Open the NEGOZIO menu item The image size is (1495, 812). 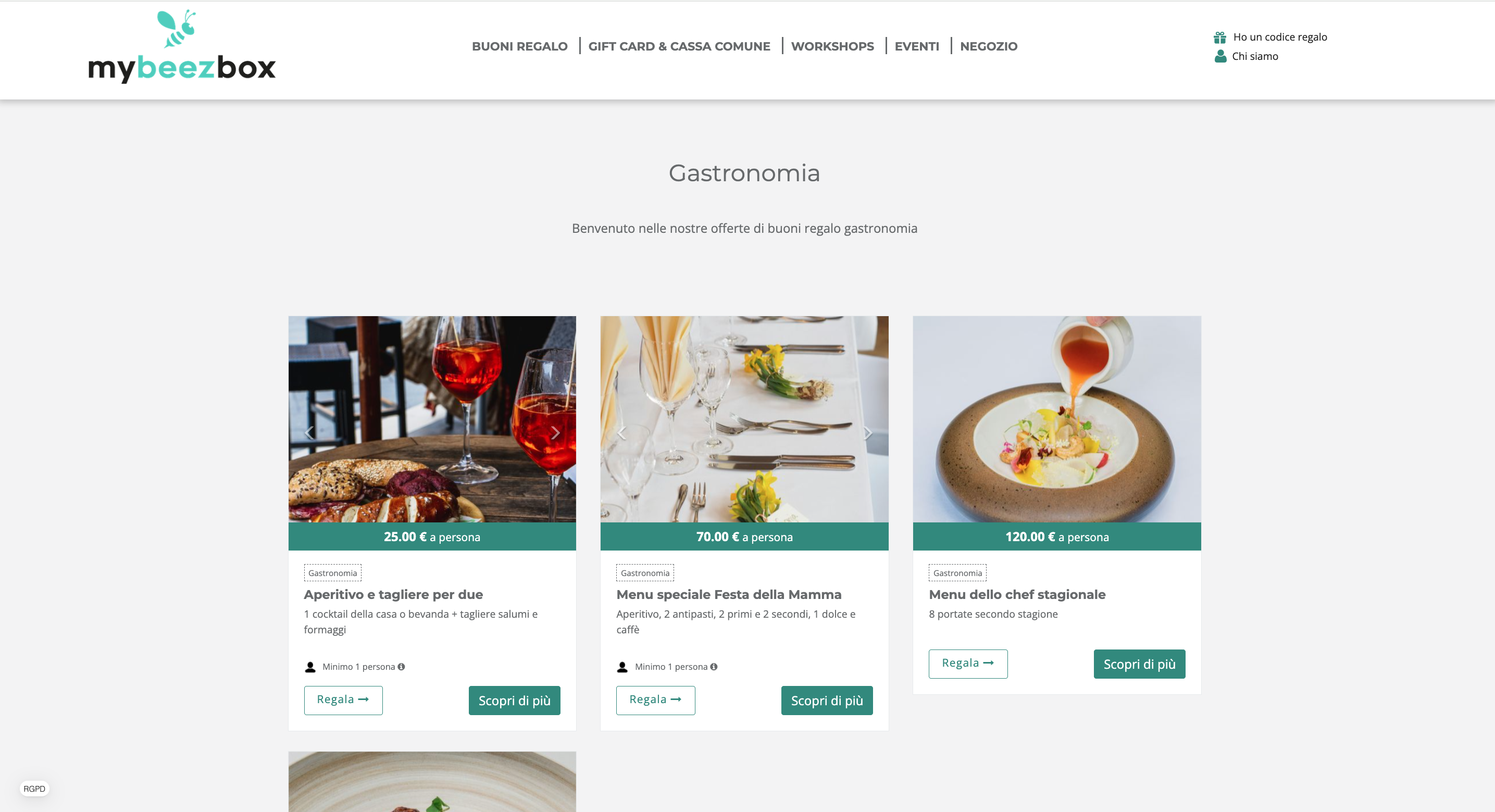point(988,46)
